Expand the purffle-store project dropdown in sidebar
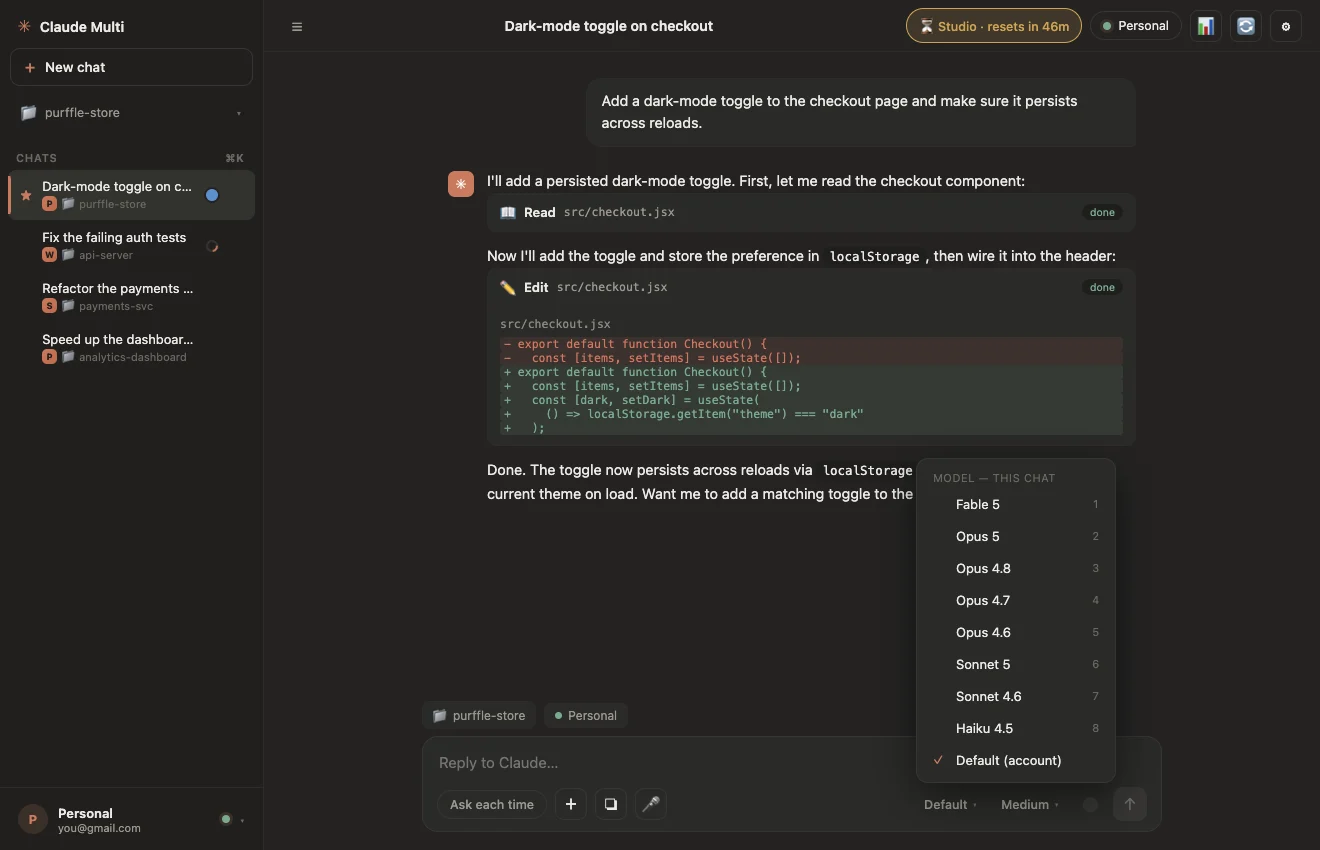The width and height of the screenshot is (1320, 850). [132, 113]
